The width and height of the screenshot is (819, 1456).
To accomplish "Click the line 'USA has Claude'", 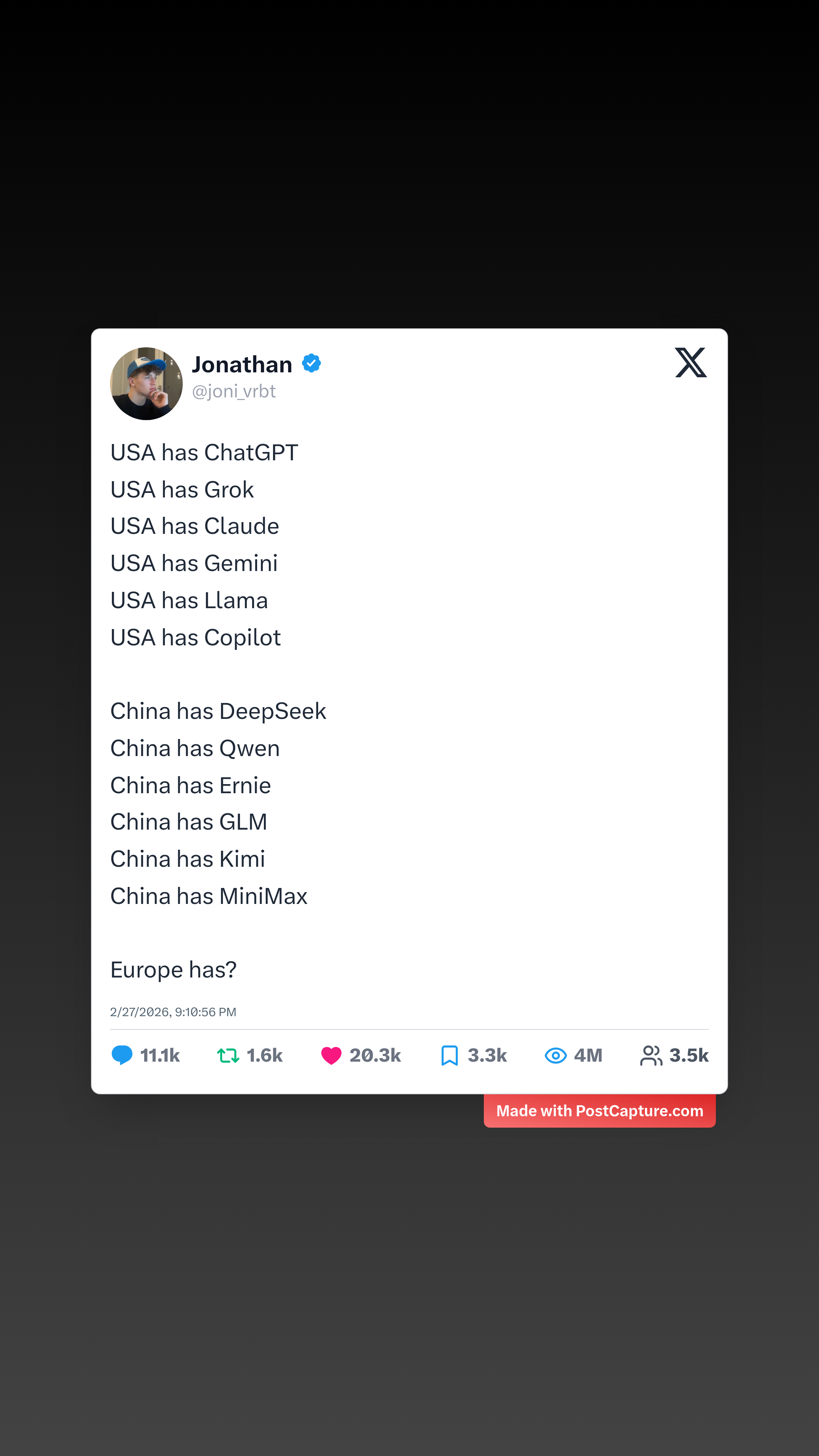I will coord(195,526).
